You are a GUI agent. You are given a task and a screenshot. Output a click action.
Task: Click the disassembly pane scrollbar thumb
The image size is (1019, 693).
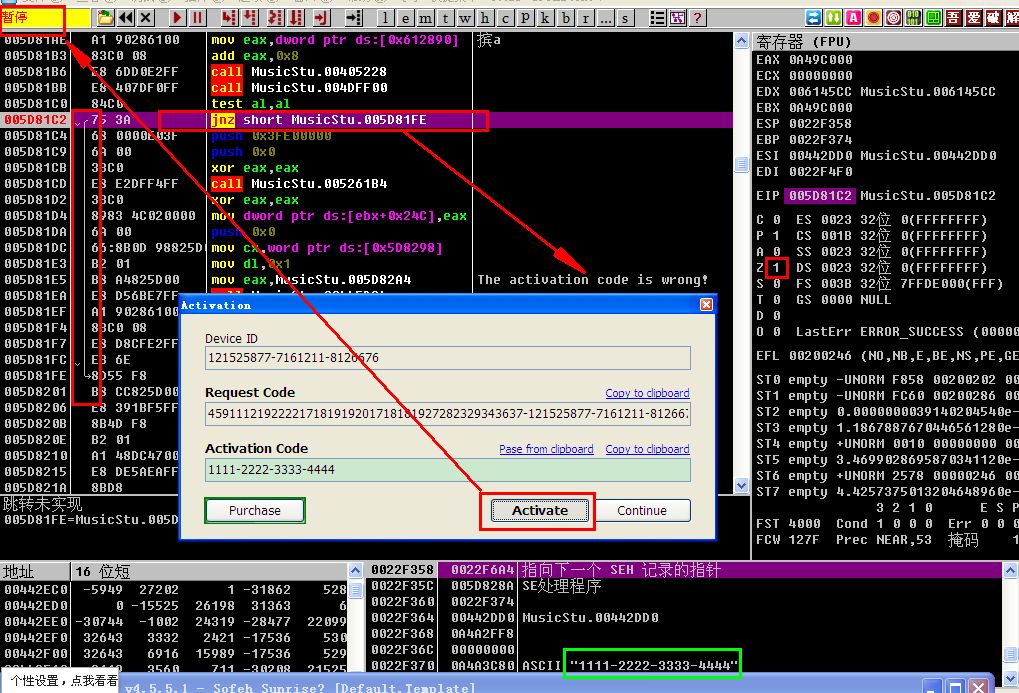coord(742,164)
